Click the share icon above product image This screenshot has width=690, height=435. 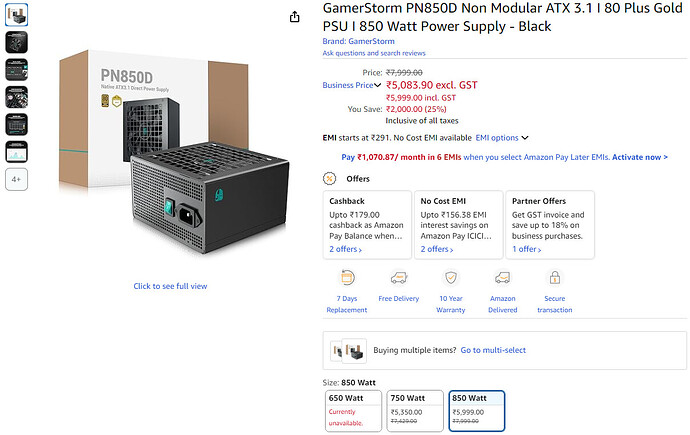[x=295, y=17]
